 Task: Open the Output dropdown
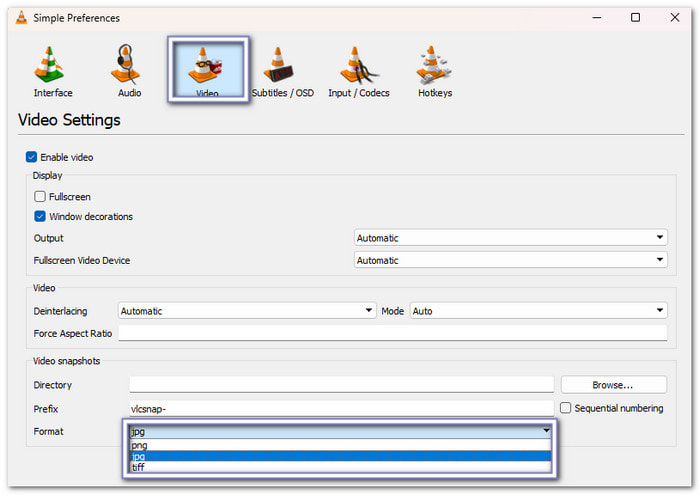click(510, 238)
